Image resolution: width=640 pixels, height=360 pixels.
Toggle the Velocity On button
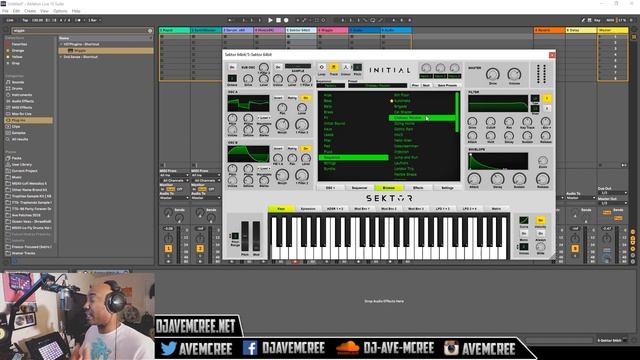[x=540, y=220]
